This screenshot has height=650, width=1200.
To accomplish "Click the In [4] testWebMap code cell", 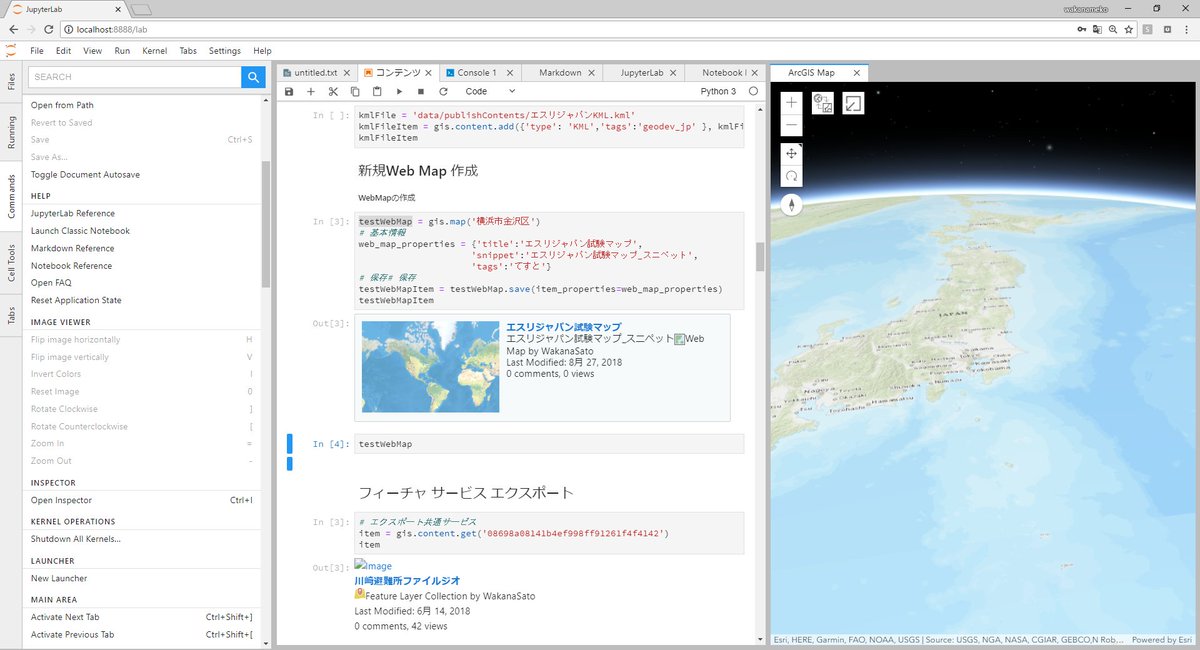I will (x=548, y=444).
